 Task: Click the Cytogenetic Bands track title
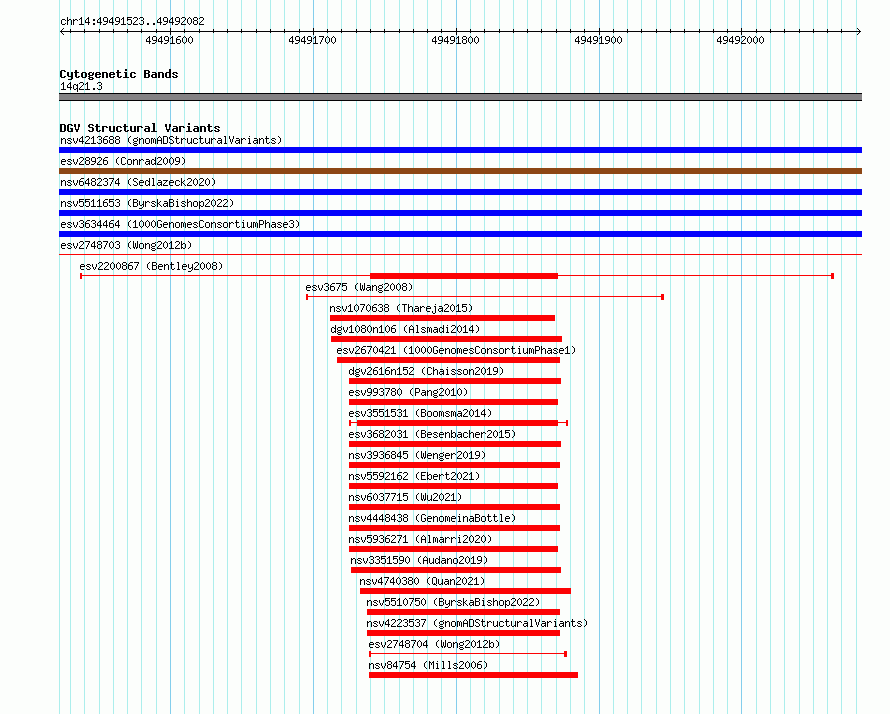[x=119, y=74]
